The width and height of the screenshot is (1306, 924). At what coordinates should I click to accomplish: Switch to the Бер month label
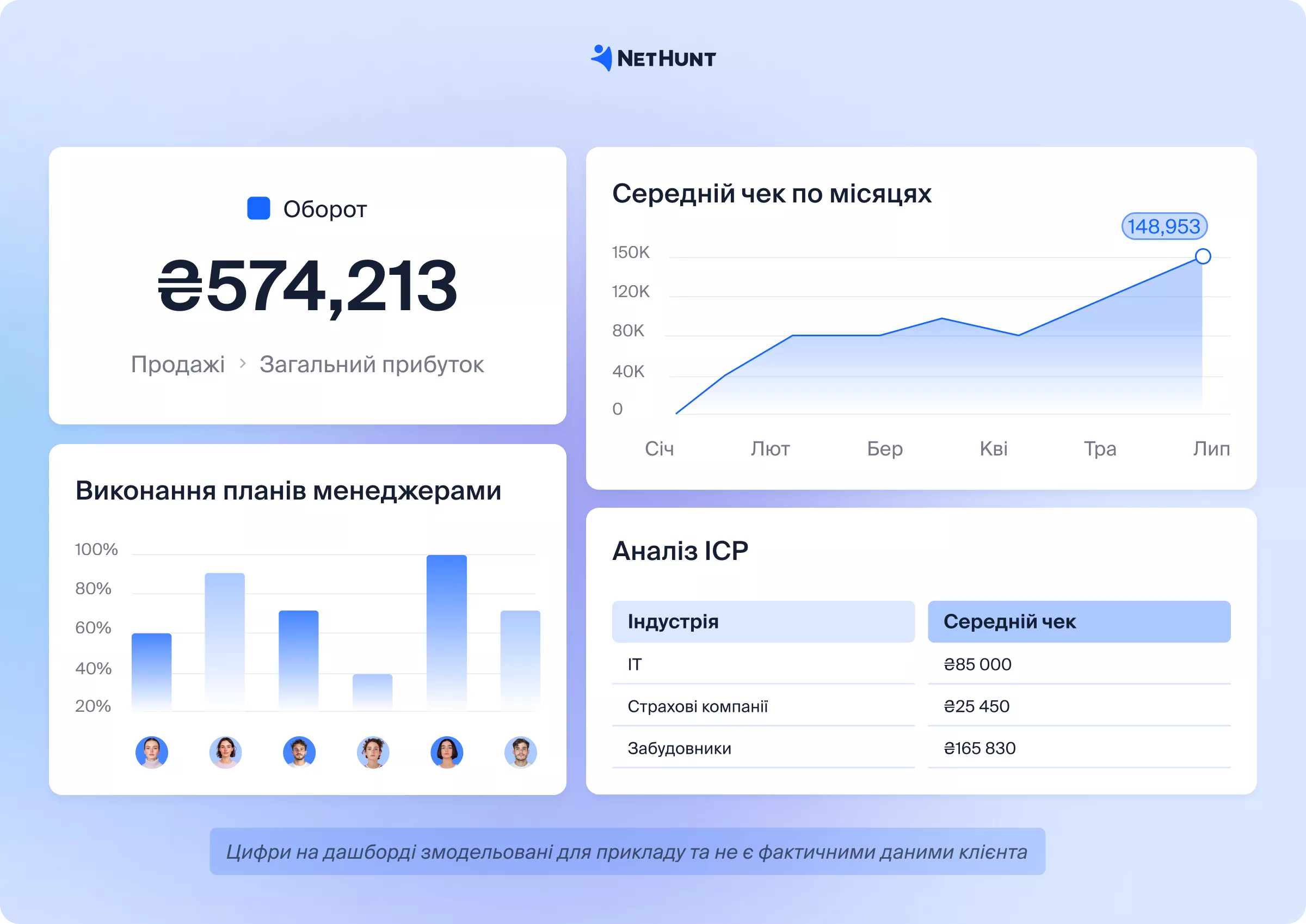884,449
